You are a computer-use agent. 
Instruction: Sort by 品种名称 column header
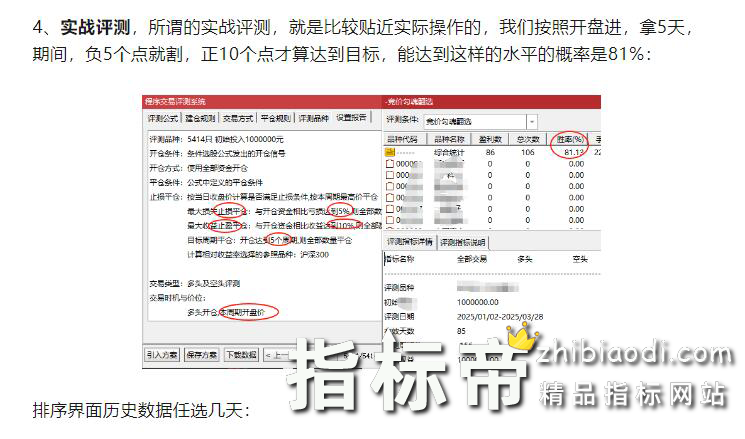[449, 139]
